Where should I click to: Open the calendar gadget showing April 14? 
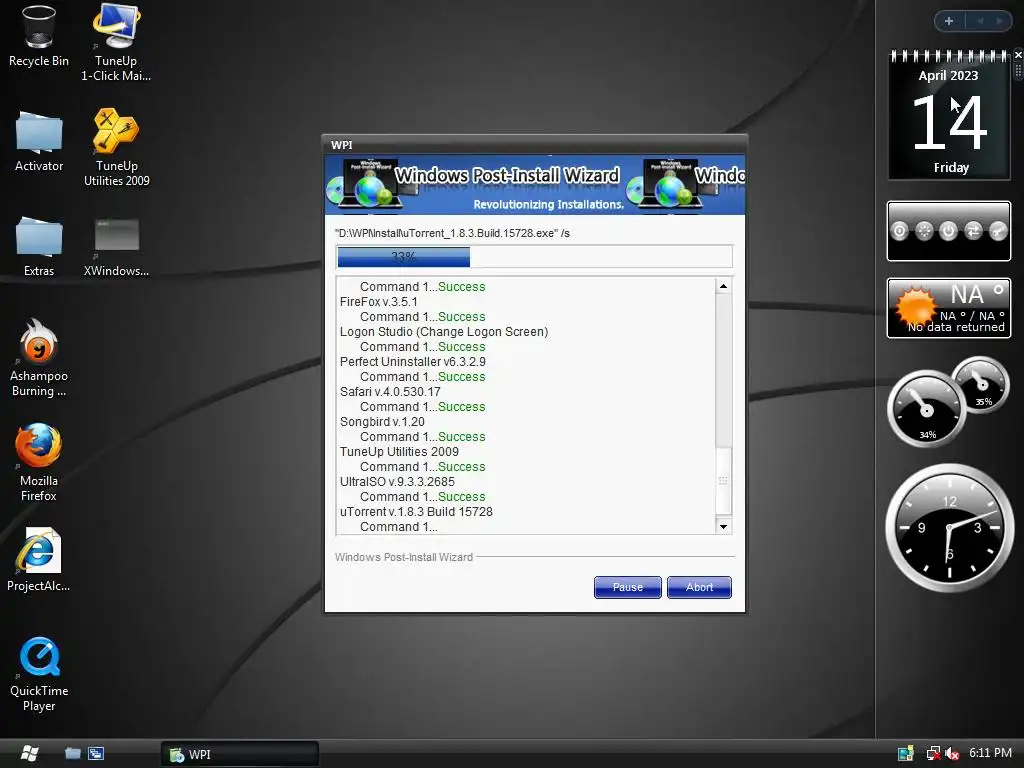coord(949,115)
